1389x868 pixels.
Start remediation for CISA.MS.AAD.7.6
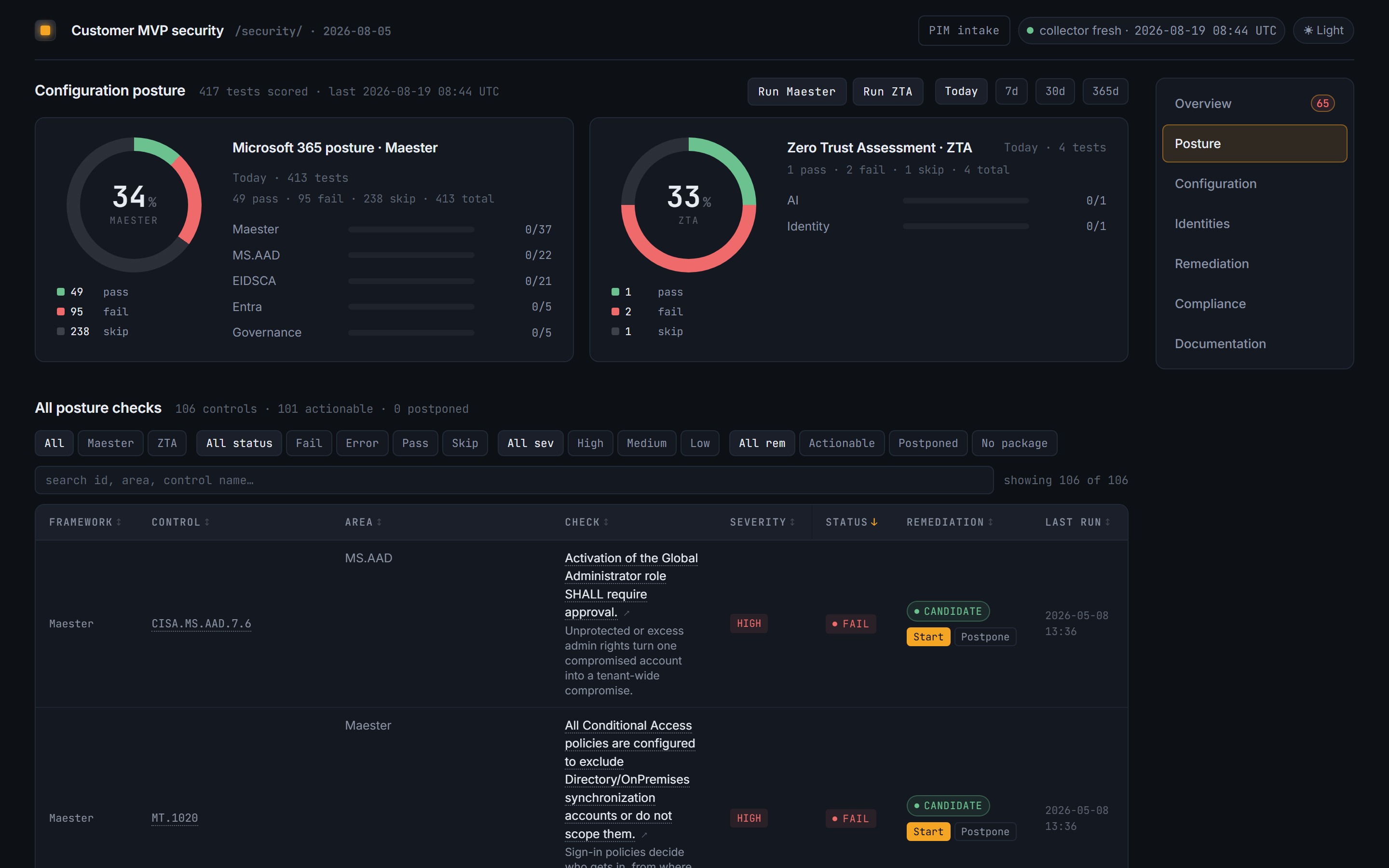tap(928, 637)
